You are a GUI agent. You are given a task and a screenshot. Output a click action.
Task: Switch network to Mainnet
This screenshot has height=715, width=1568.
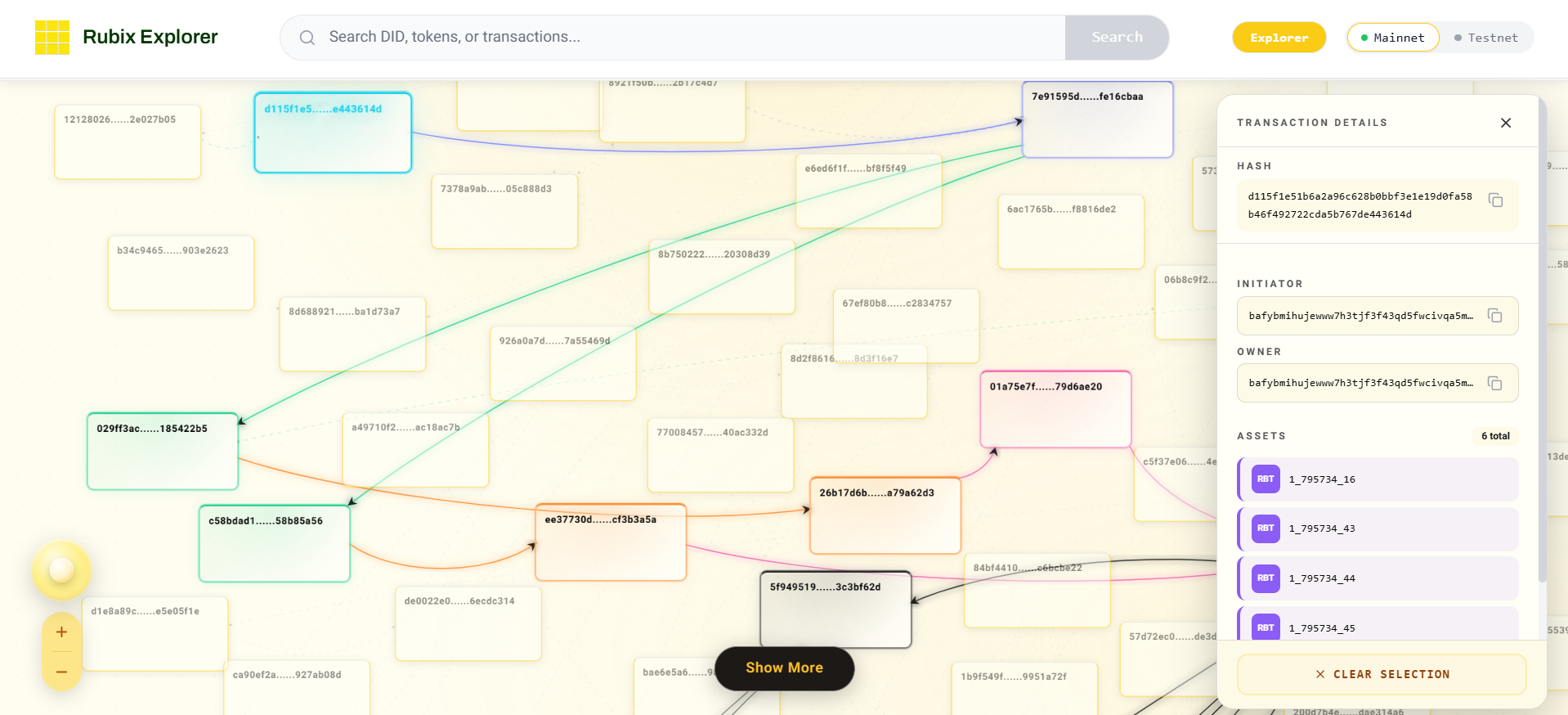(1392, 38)
